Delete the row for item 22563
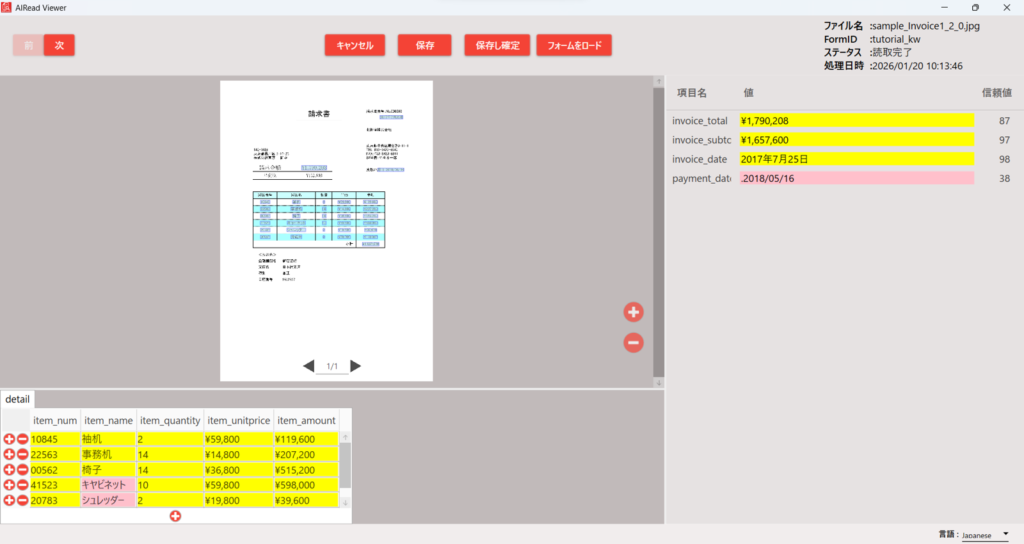Screen dimensions: 1024x544 pyautogui.click(x=22, y=454)
